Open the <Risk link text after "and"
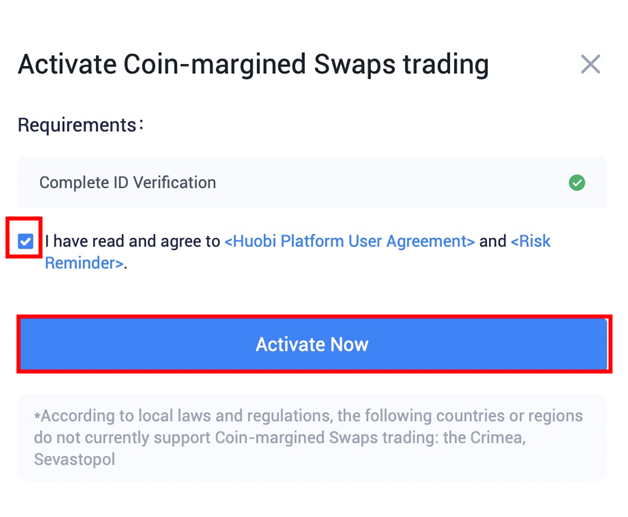 (531, 241)
